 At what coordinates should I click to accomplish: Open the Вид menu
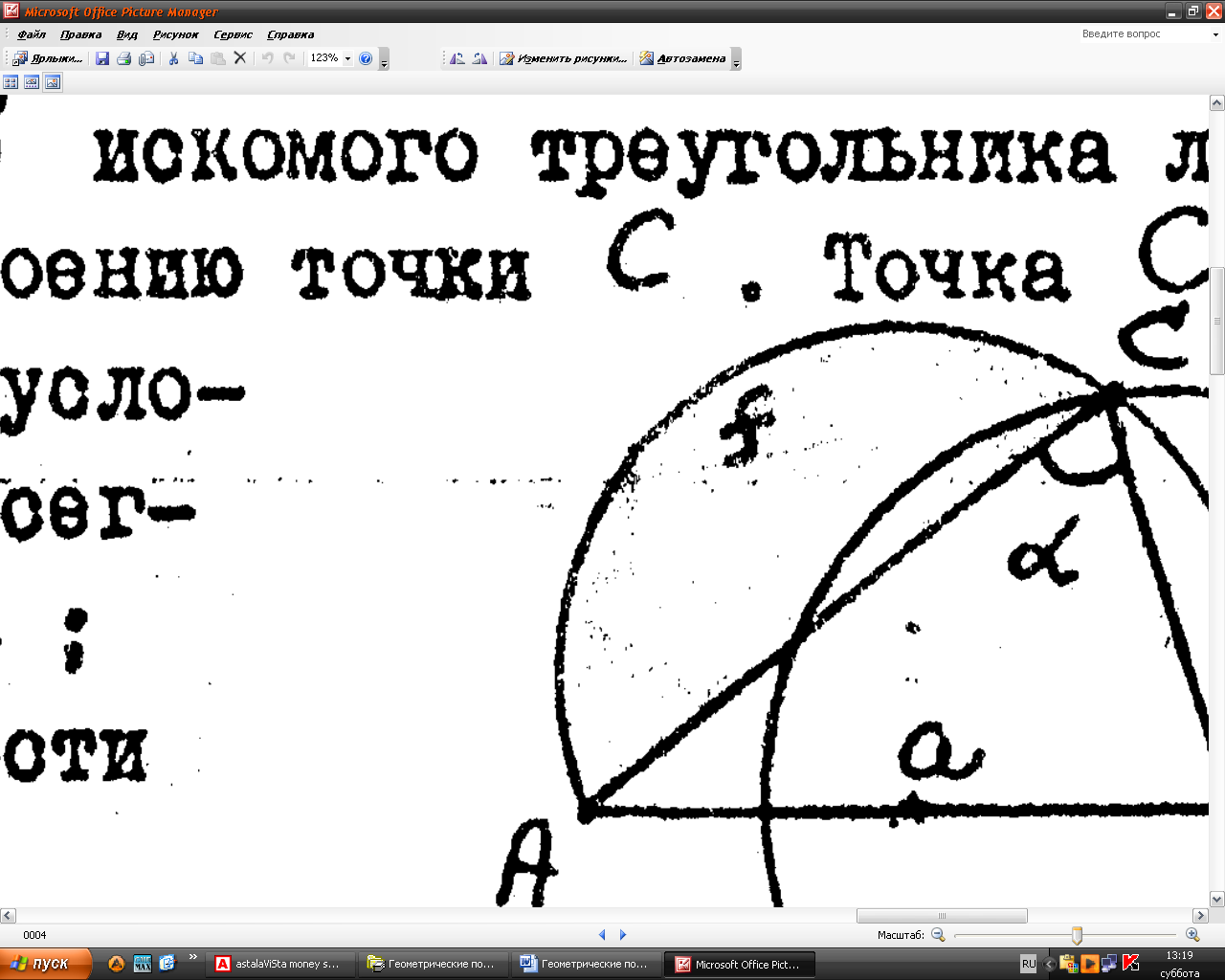[127, 34]
